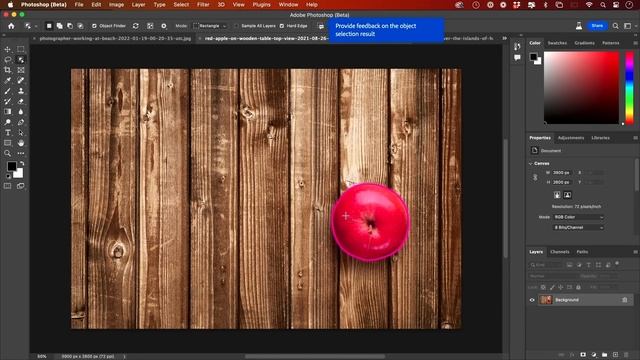Select the Rectangular Marquee tool
Viewport: 640px width, 360px height.
[x=21, y=49]
